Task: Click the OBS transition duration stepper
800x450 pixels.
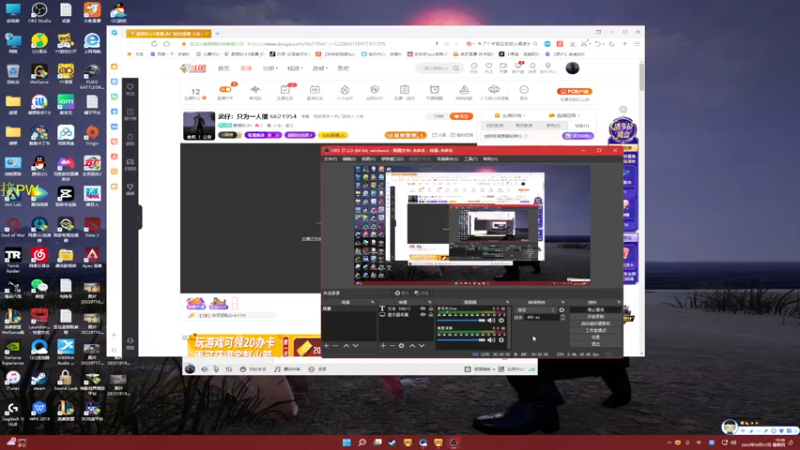Action: tap(562, 317)
